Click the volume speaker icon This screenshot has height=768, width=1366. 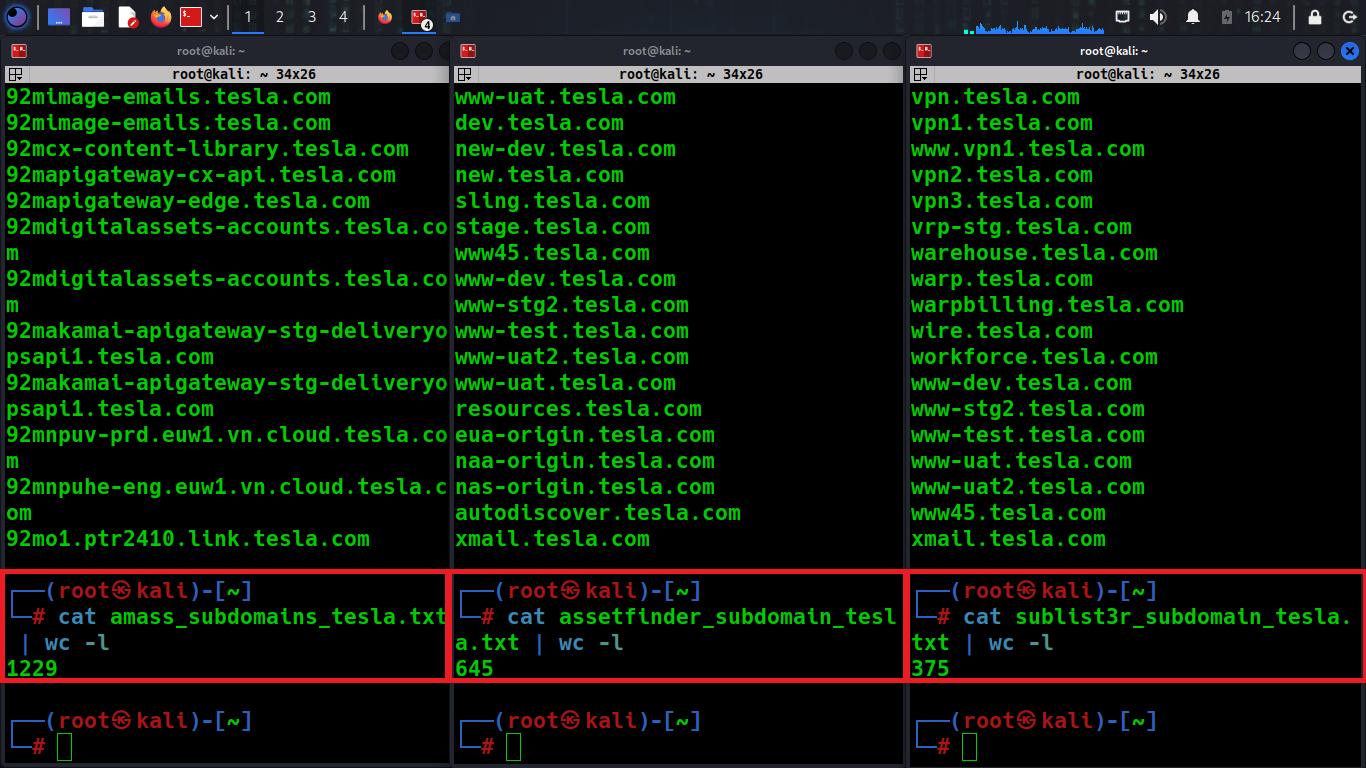[x=1157, y=17]
